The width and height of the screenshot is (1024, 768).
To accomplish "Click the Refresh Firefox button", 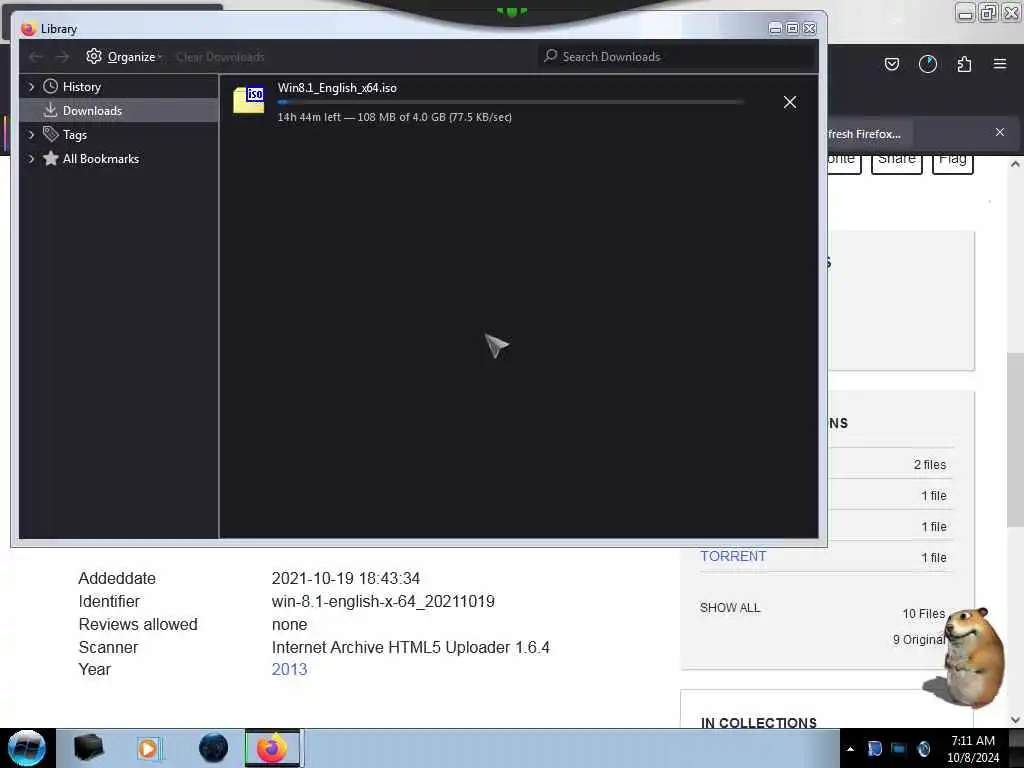I will point(868,134).
